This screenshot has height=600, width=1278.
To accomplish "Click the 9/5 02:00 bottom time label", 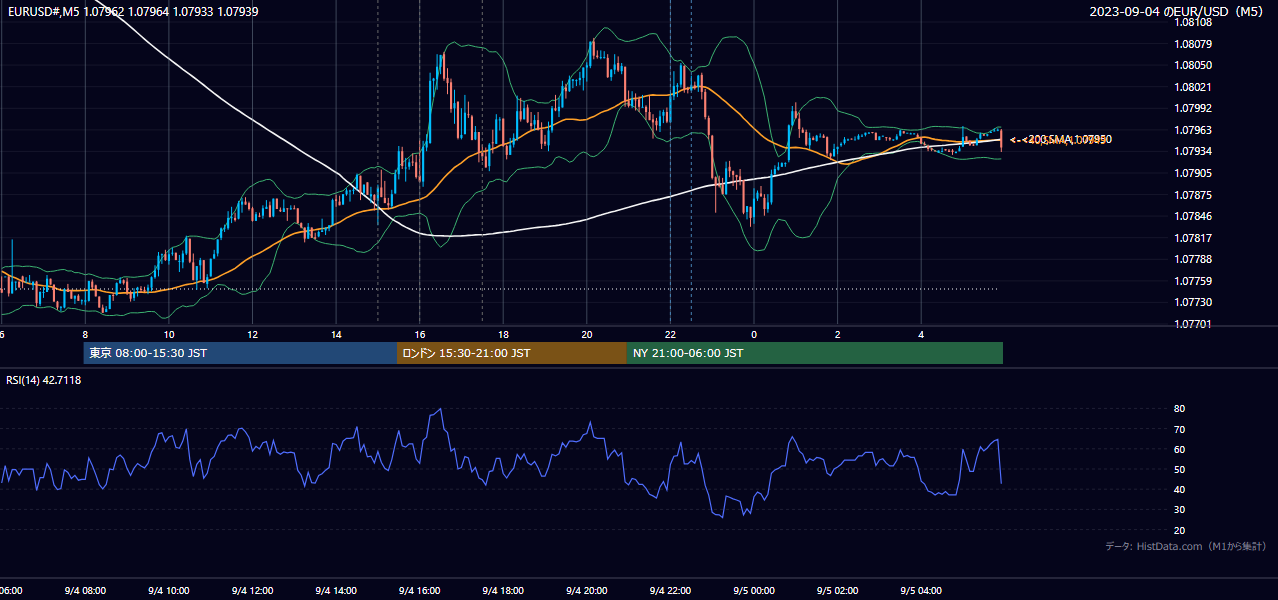I will 837,591.
